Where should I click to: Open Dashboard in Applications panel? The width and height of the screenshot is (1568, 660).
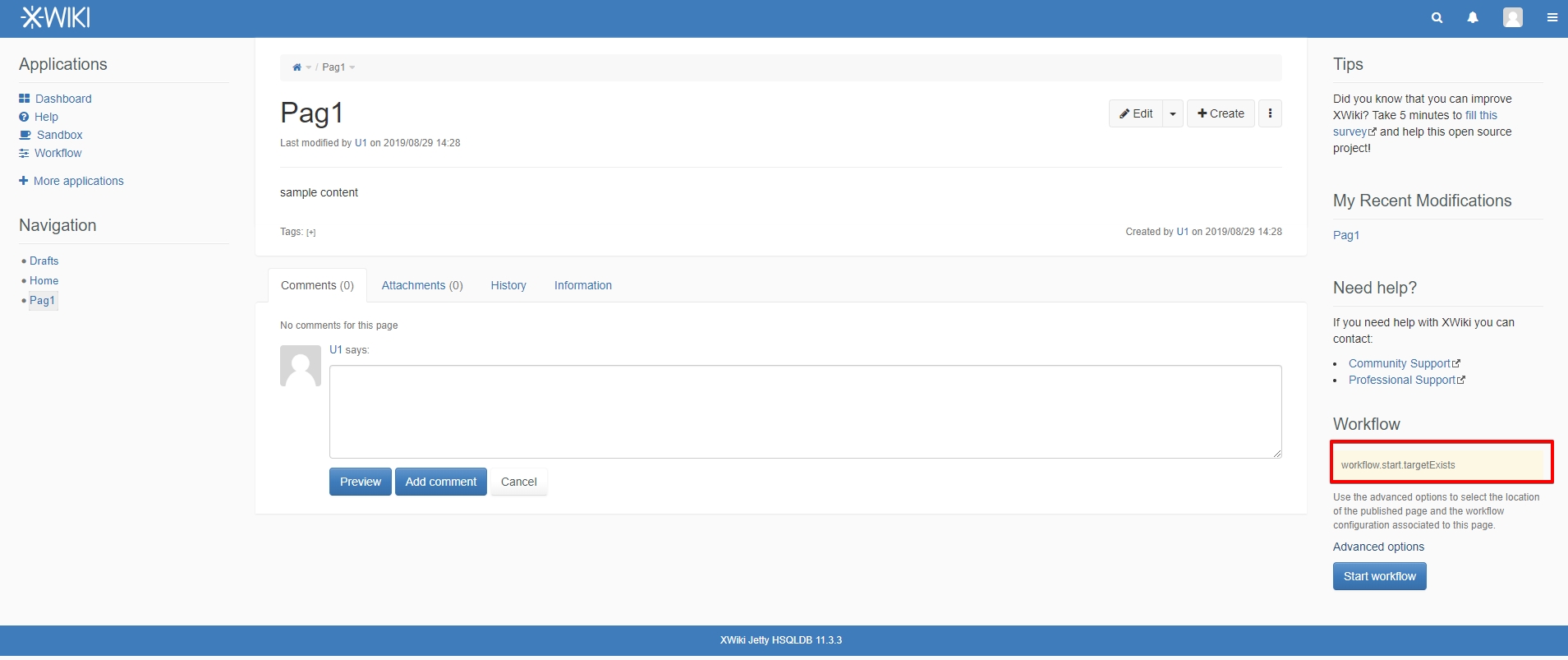[63, 99]
